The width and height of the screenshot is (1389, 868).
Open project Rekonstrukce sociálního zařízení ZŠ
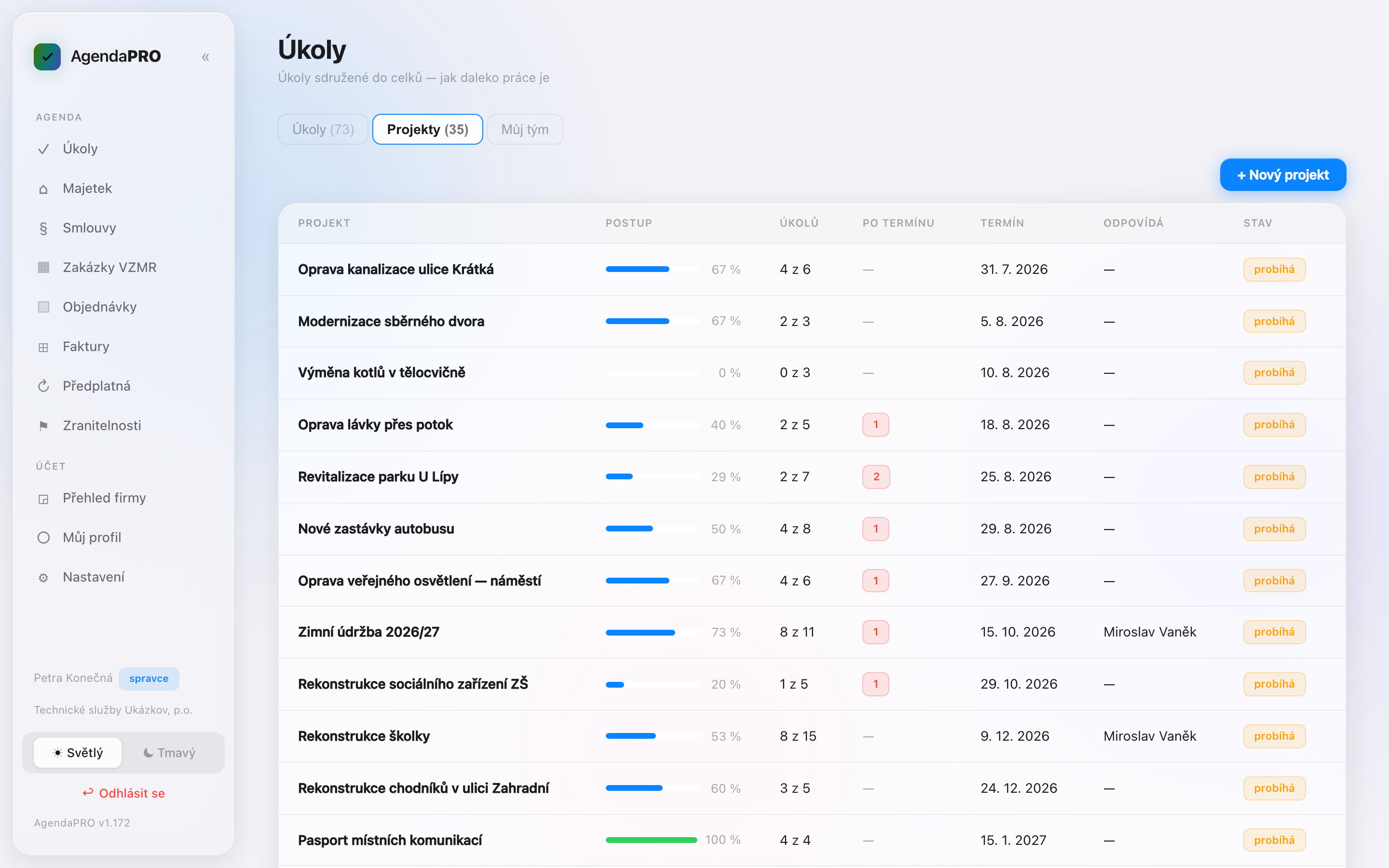413,684
